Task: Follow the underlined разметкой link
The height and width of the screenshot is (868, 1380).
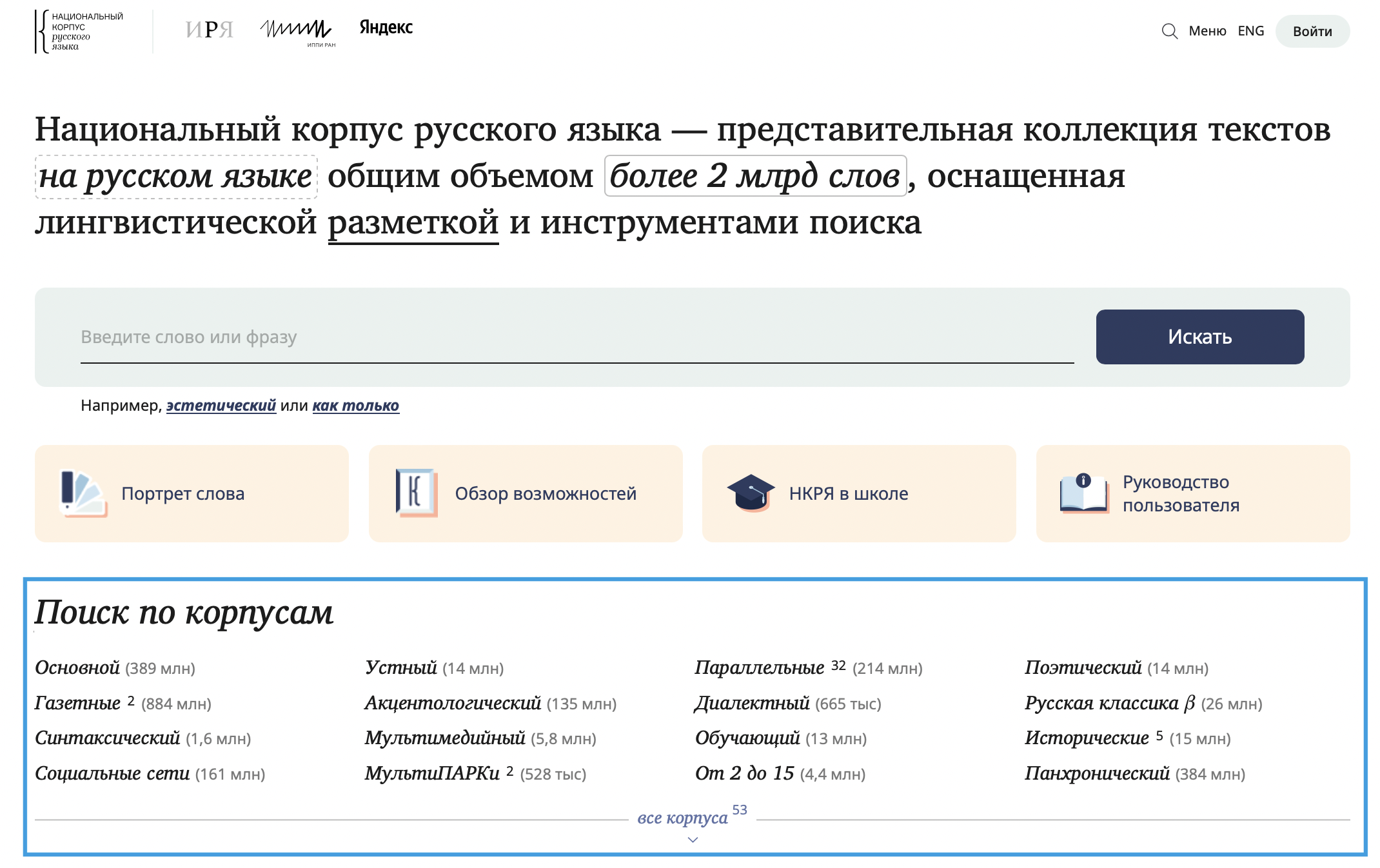Action: pyautogui.click(x=413, y=223)
